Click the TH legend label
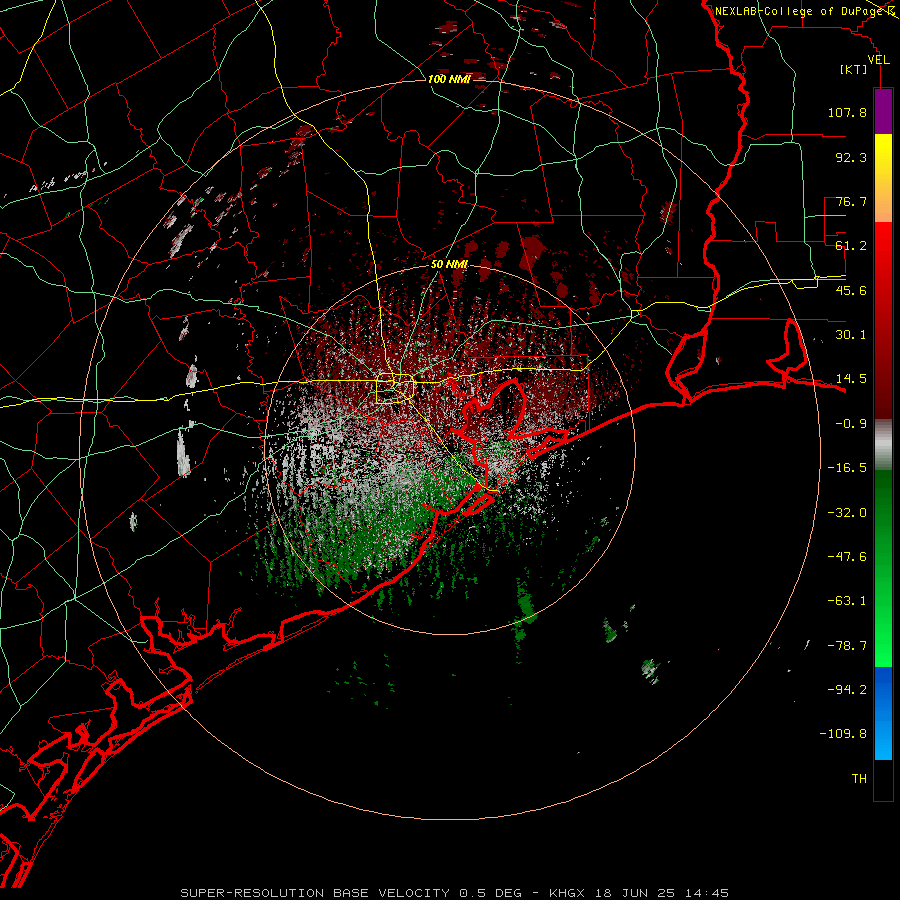Image resolution: width=900 pixels, height=900 pixels. pos(859,779)
